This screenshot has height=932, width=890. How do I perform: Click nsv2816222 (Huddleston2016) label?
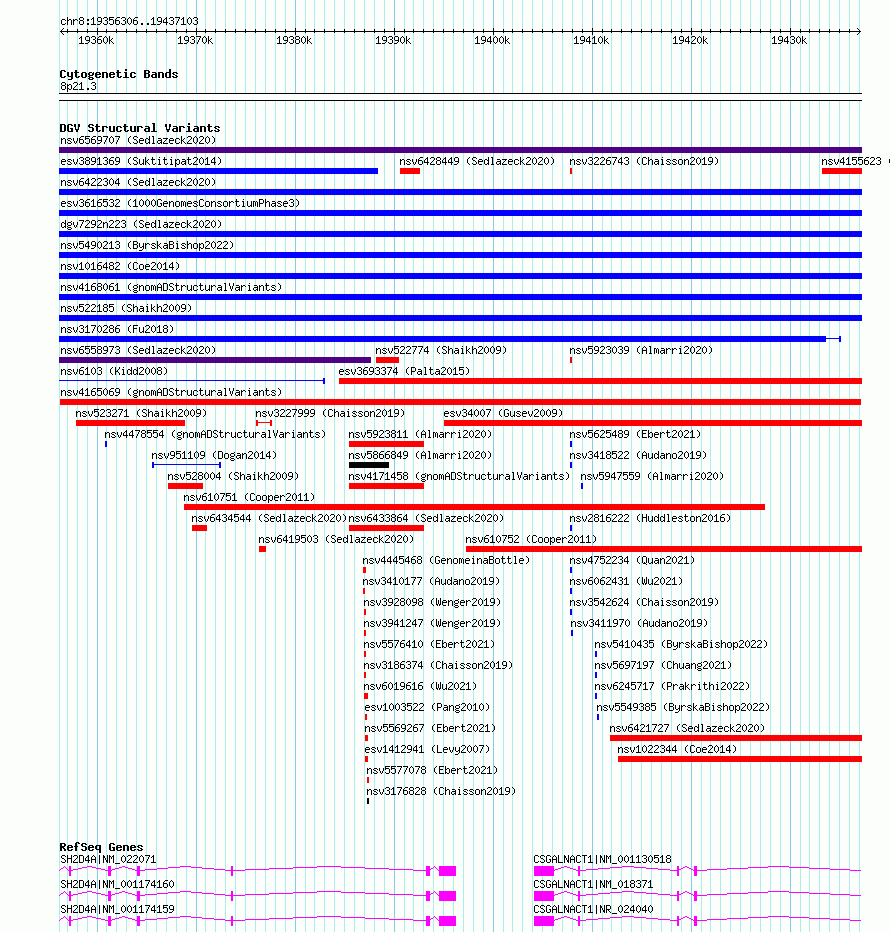point(650,518)
